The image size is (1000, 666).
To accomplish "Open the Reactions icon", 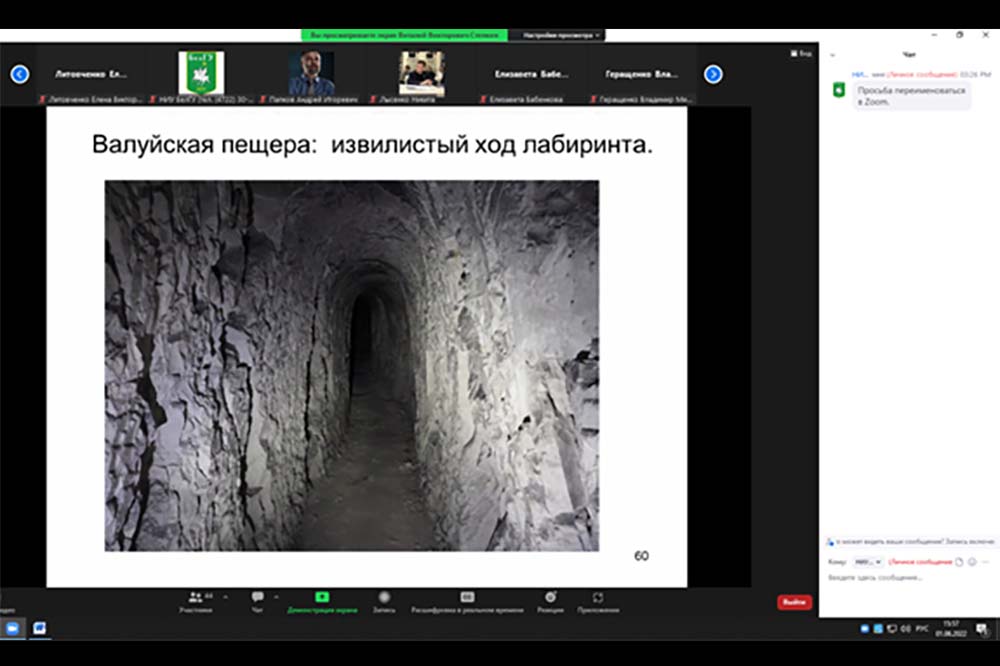I will (550, 597).
